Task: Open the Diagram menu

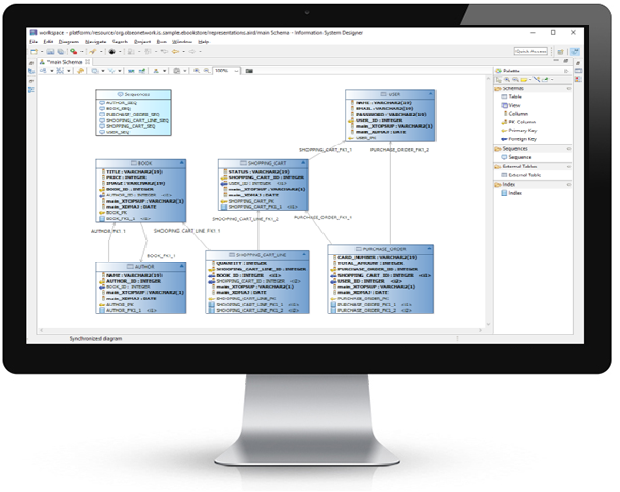Action: click(65, 41)
